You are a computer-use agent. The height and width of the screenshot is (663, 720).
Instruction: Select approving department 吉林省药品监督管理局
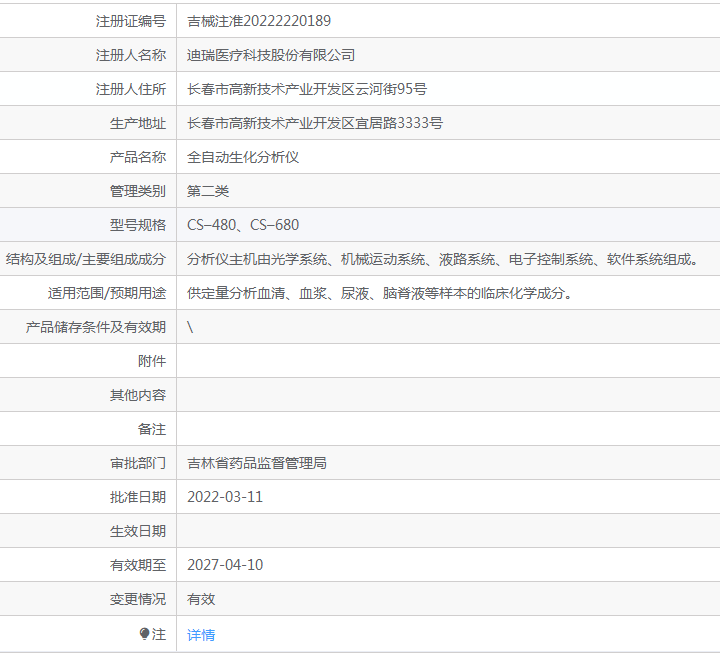click(257, 463)
